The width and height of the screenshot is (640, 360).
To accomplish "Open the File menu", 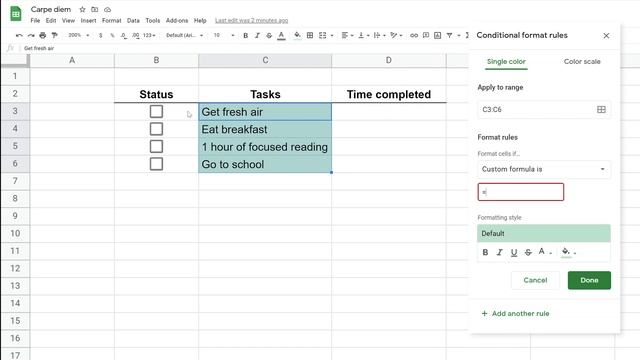I will [35, 20].
